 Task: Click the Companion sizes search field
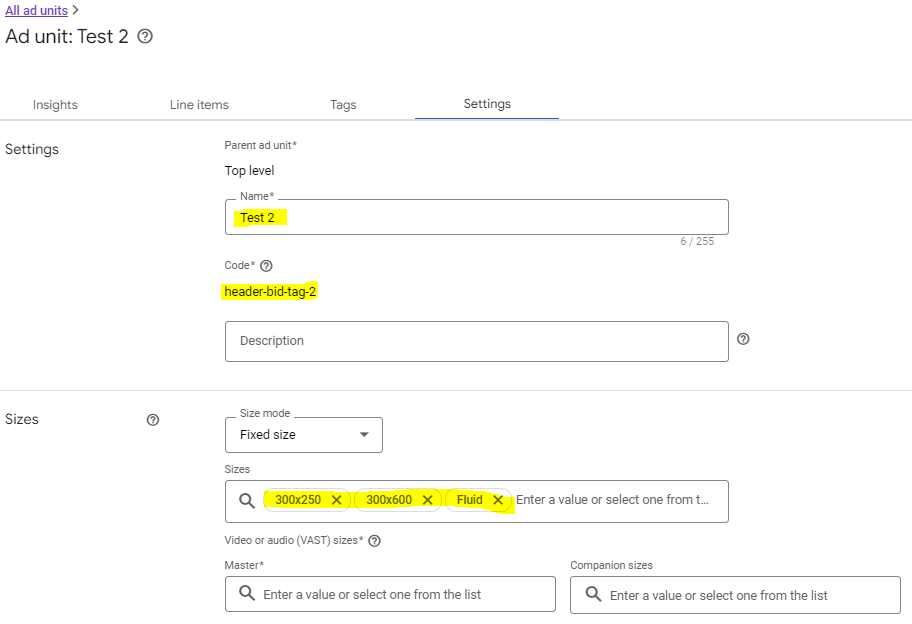point(745,595)
